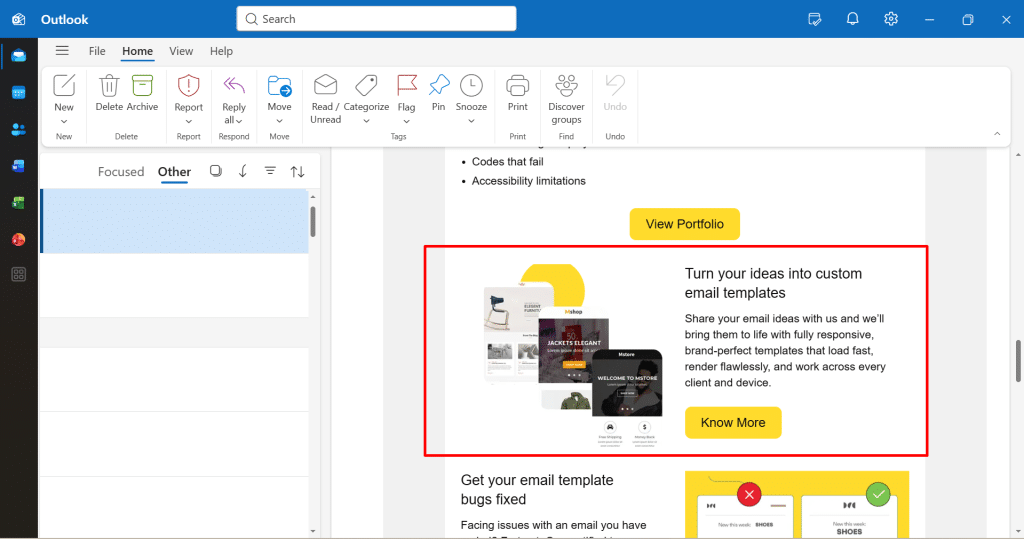
Task: Click the New mail icon
Action: pos(64,86)
